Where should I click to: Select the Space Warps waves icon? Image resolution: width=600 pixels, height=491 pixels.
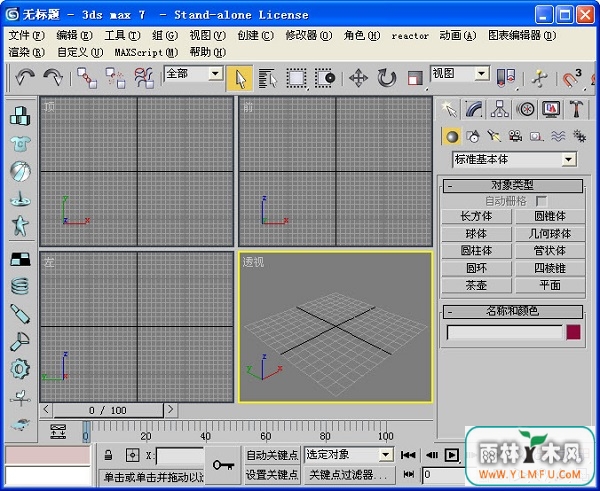coord(558,136)
